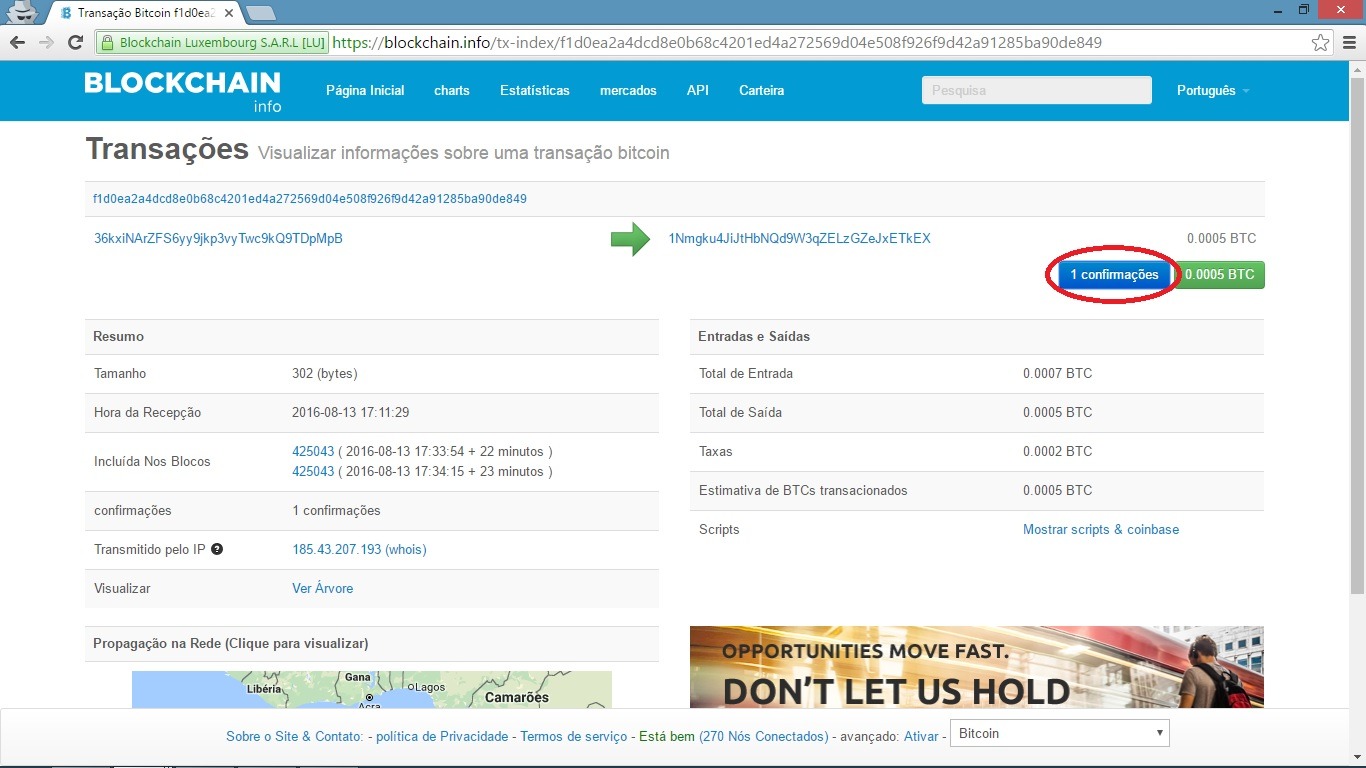
Task: Click the page vertical scrollbar
Action: (1357, 330)
